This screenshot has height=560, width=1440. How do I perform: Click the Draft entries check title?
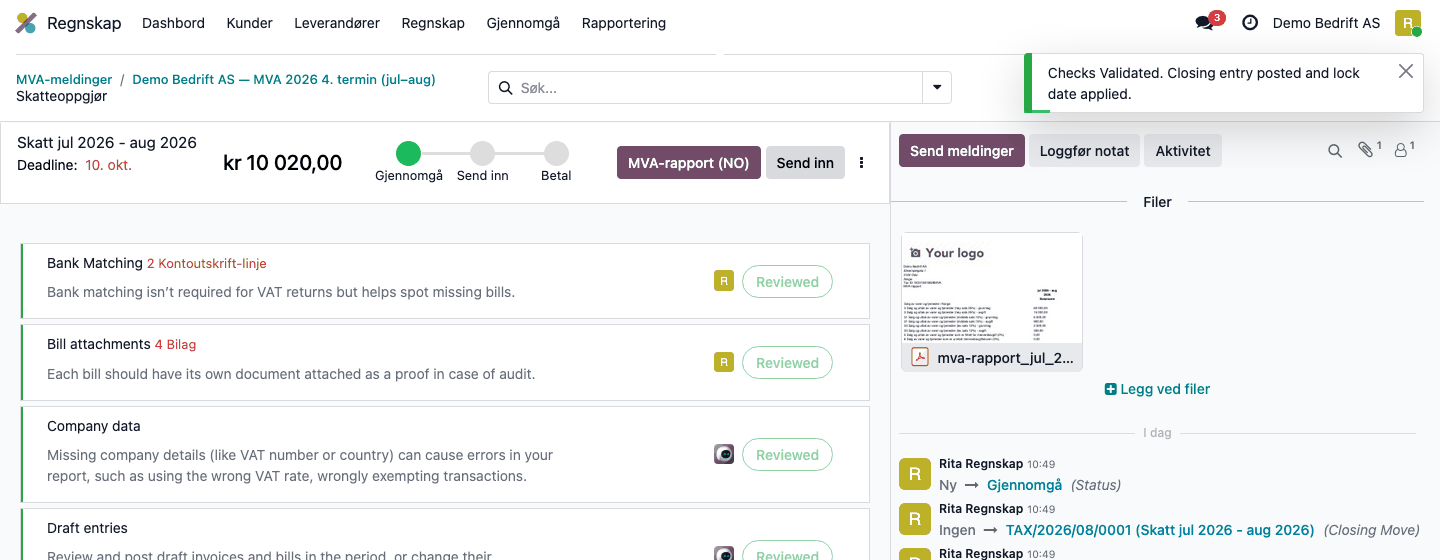[x=87, y=528]
